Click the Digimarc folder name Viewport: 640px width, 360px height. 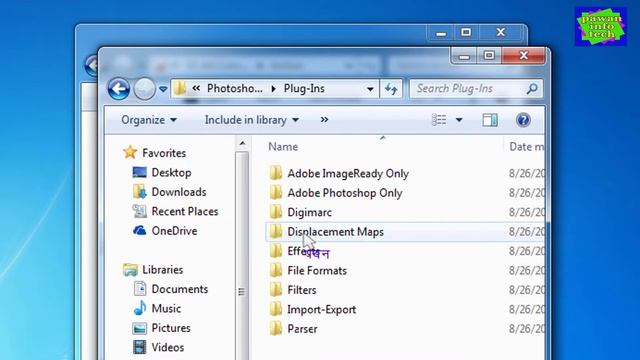[309, 212]
